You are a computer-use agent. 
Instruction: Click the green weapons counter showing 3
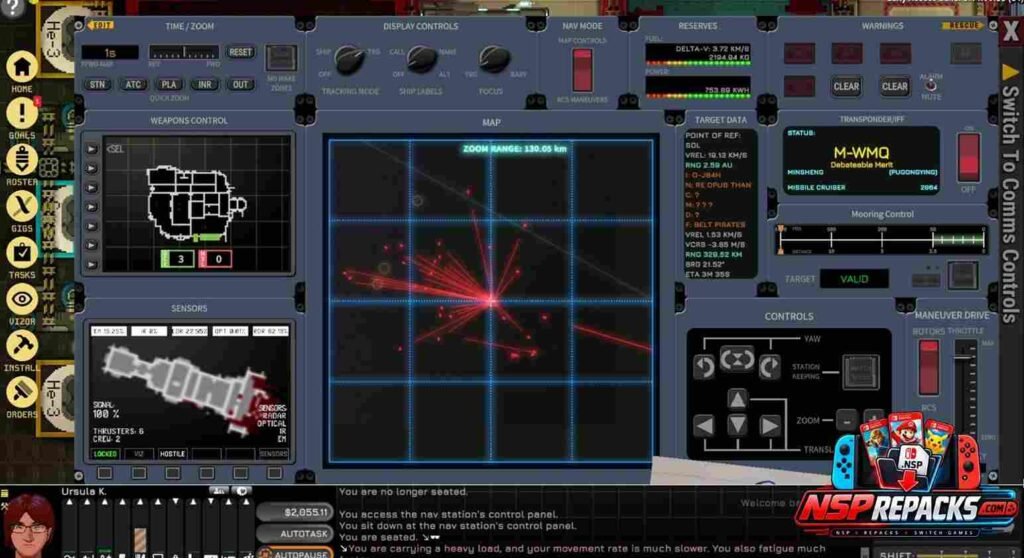point(176,259)
